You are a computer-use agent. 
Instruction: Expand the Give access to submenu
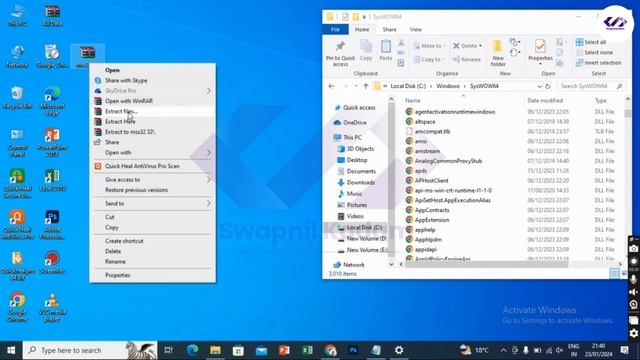point(153,180)
